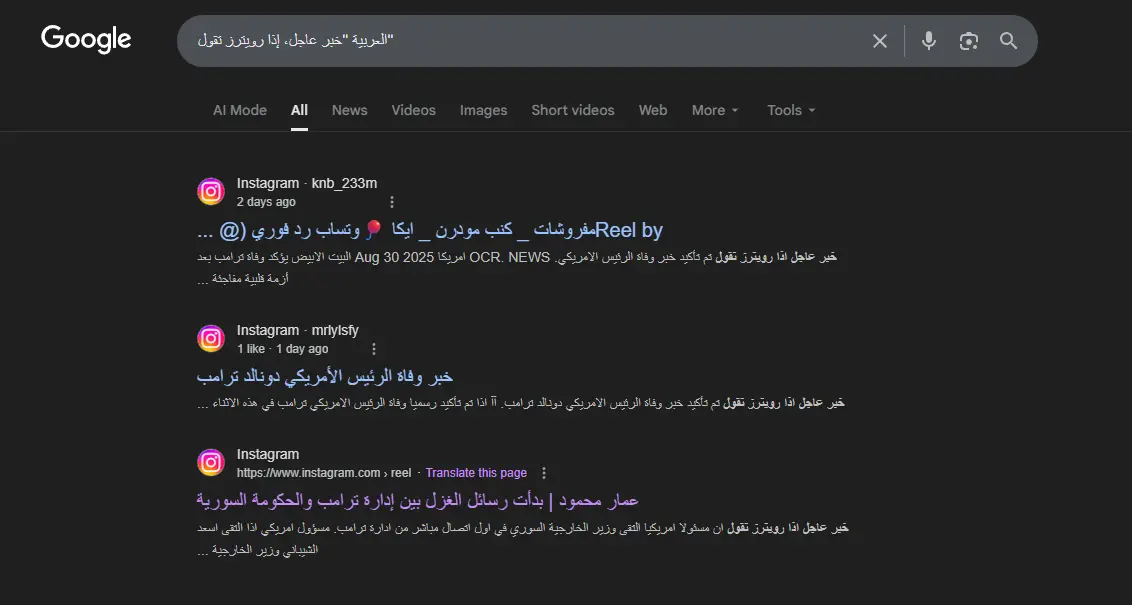1132x605 pixels.
Task: Switch to Web tab
Action: (x=653, y=110)
